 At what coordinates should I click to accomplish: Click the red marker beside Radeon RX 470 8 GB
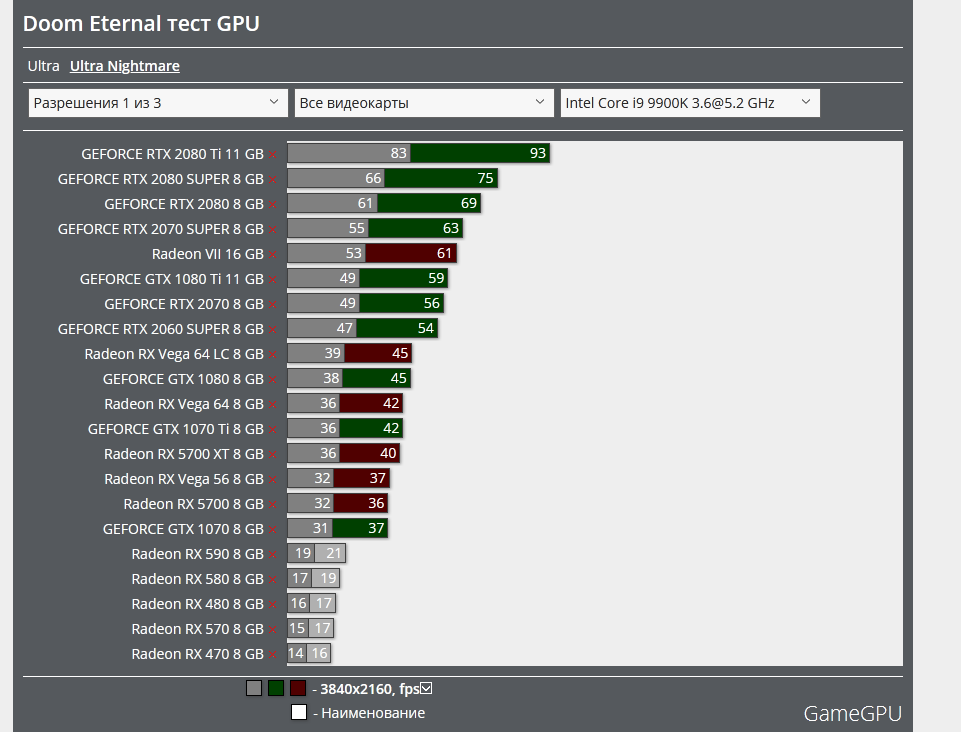(x=274, y=654)
